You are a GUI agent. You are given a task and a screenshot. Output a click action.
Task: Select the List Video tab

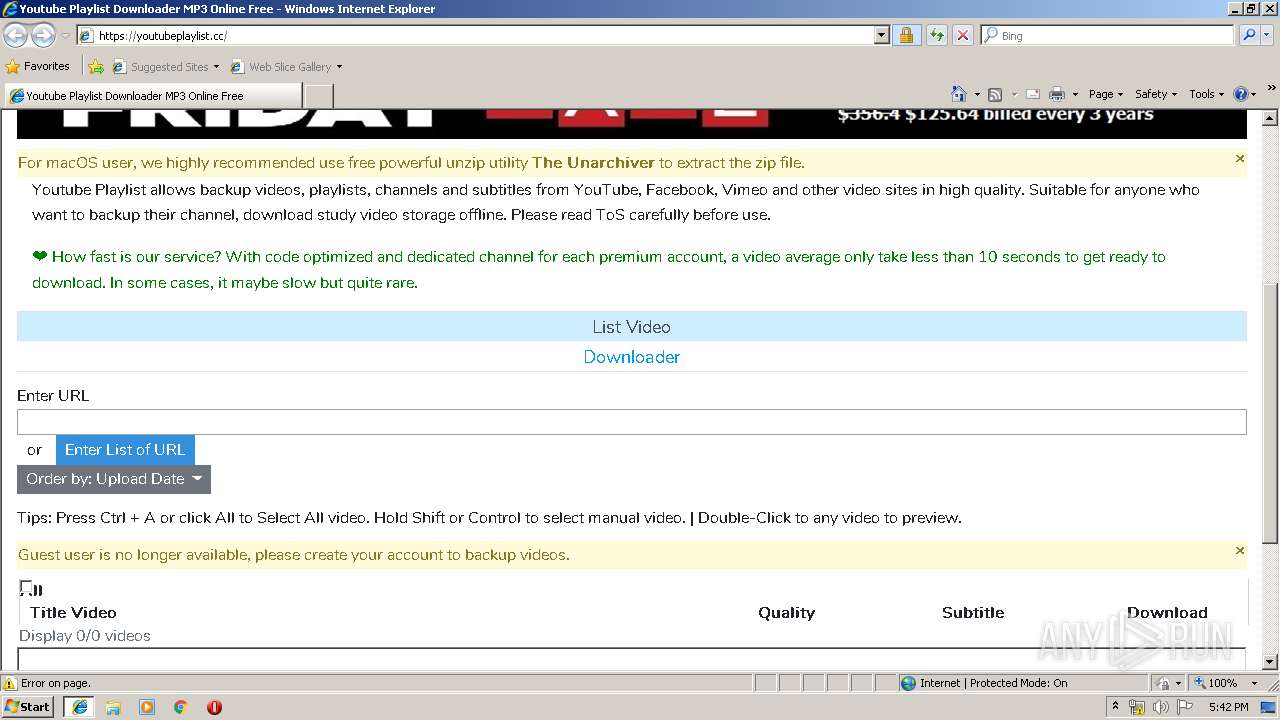pos(631,327)
